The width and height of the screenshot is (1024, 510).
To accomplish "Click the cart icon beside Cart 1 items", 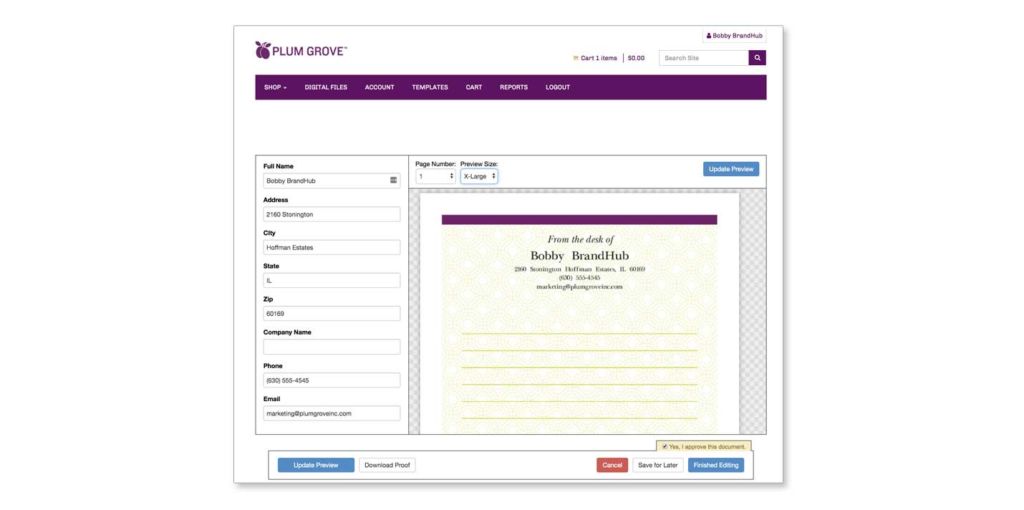I will [x=575, y=58].
